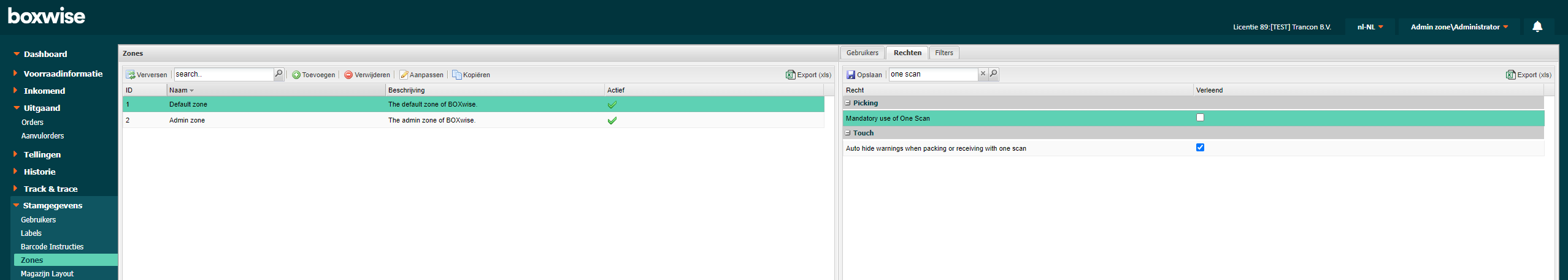The width and height of the screenshot is (1568, 280).
Task: Open the nl-NL language dropdown
Action: pyautogui.click(x=1370, y=27)
